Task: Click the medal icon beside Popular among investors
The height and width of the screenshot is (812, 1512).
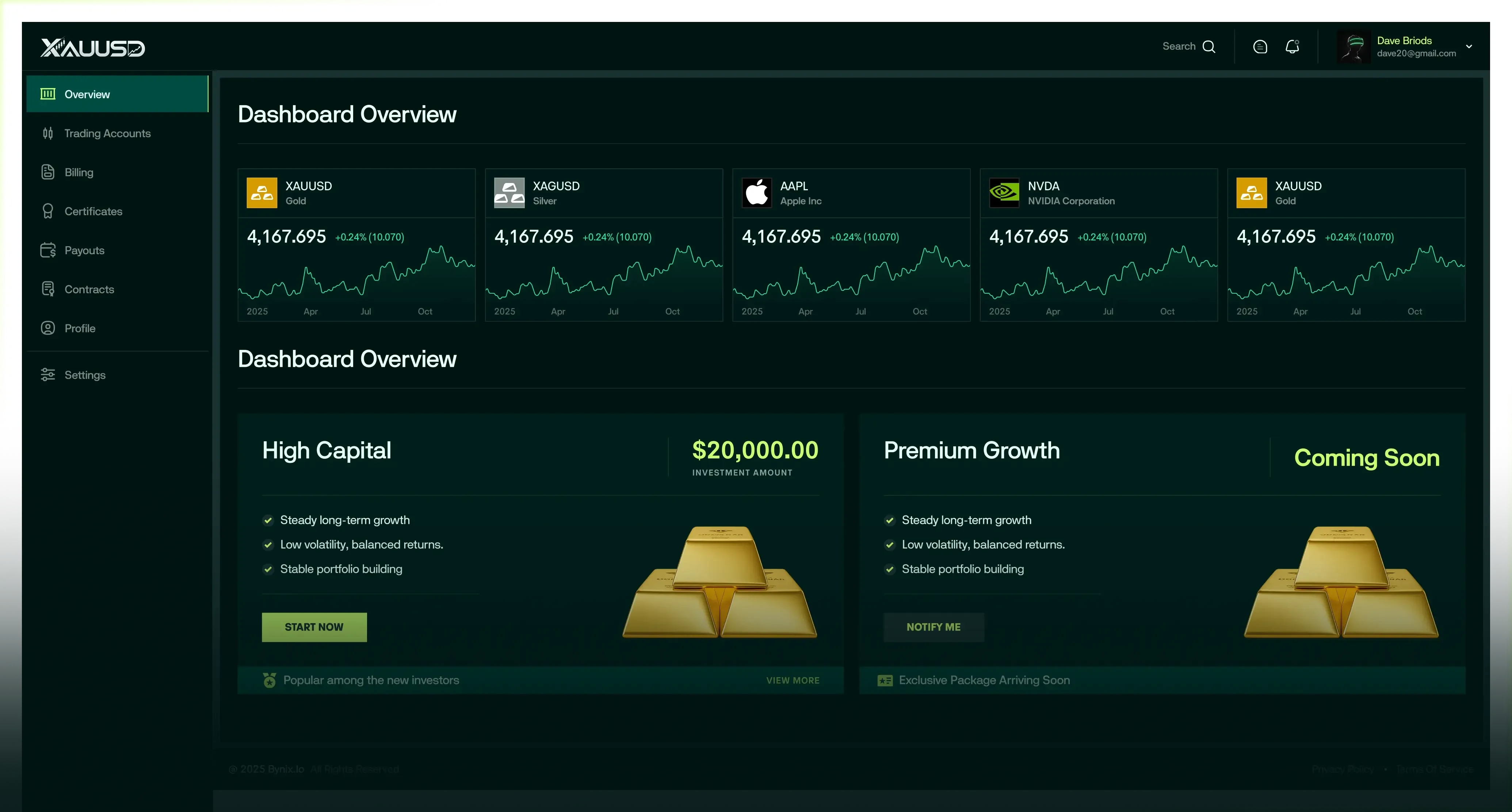Action: pos(270,680)
